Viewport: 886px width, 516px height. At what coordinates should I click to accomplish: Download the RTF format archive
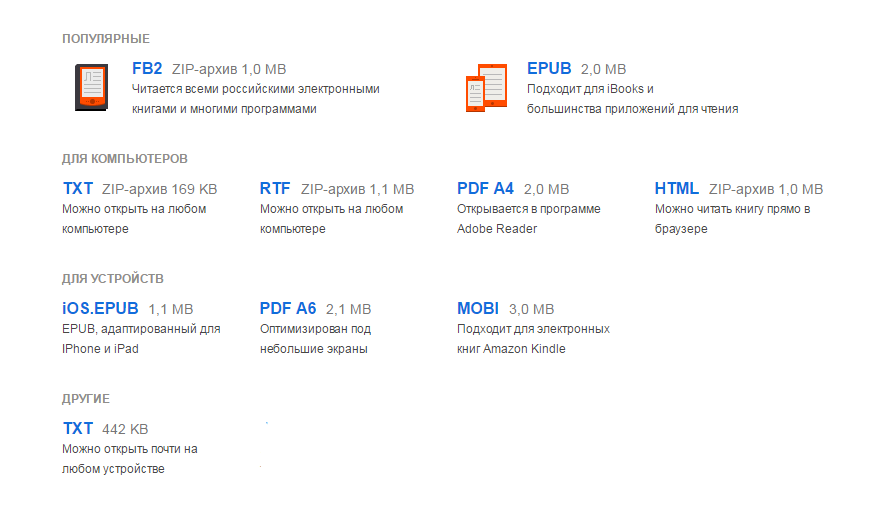point(275,188)
